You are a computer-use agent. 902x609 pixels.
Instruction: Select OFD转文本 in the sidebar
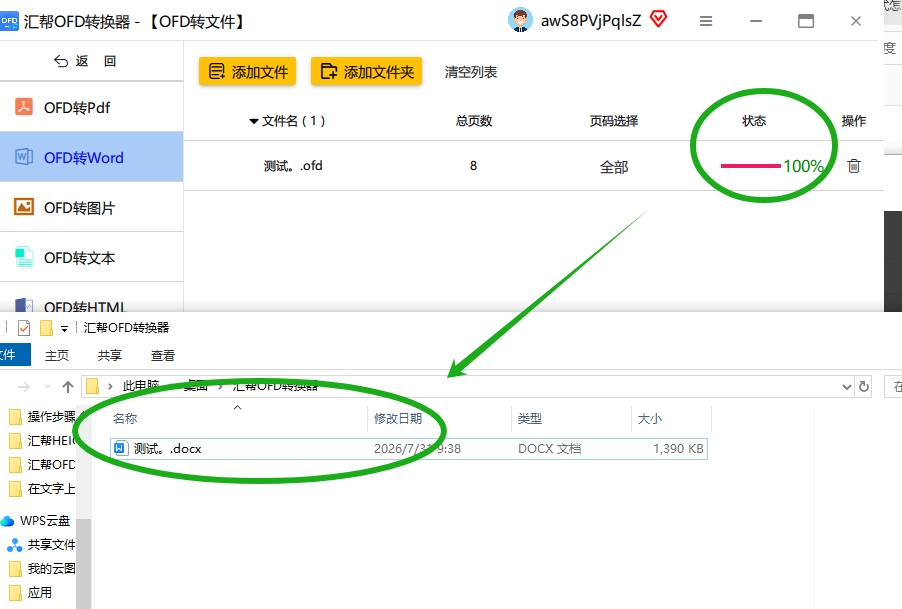(x=91, y=257)
